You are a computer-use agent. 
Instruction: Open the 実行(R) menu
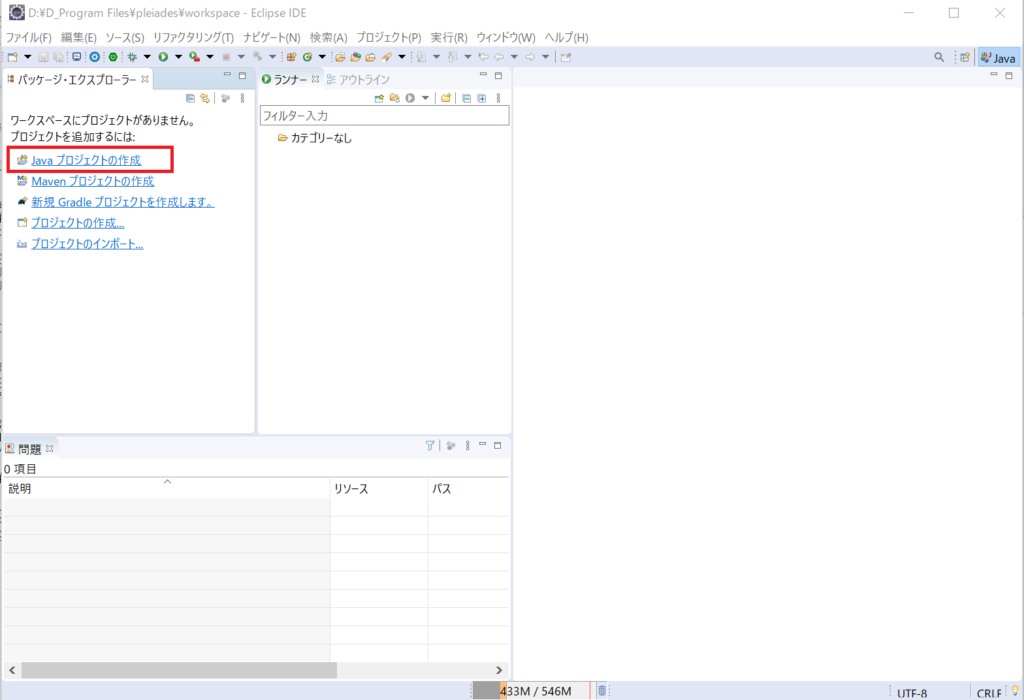tap(449, 37)
